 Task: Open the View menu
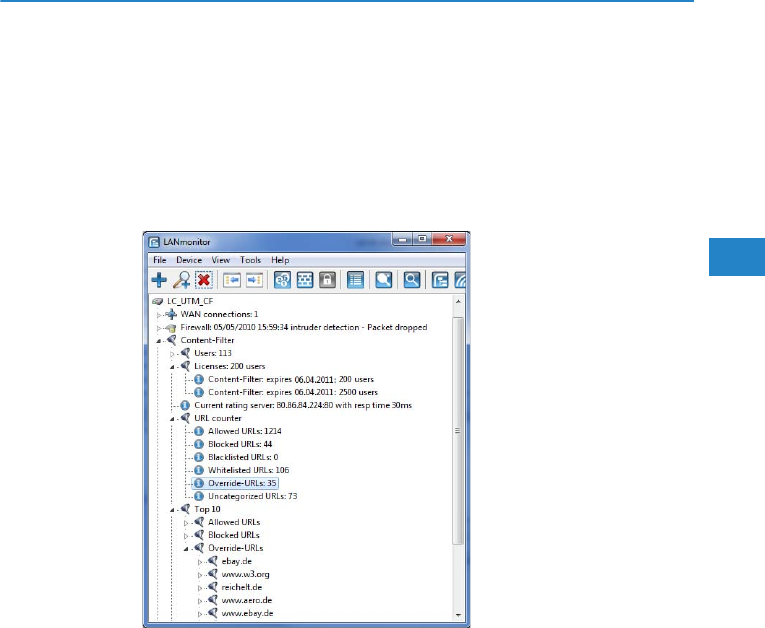point(221,260)
